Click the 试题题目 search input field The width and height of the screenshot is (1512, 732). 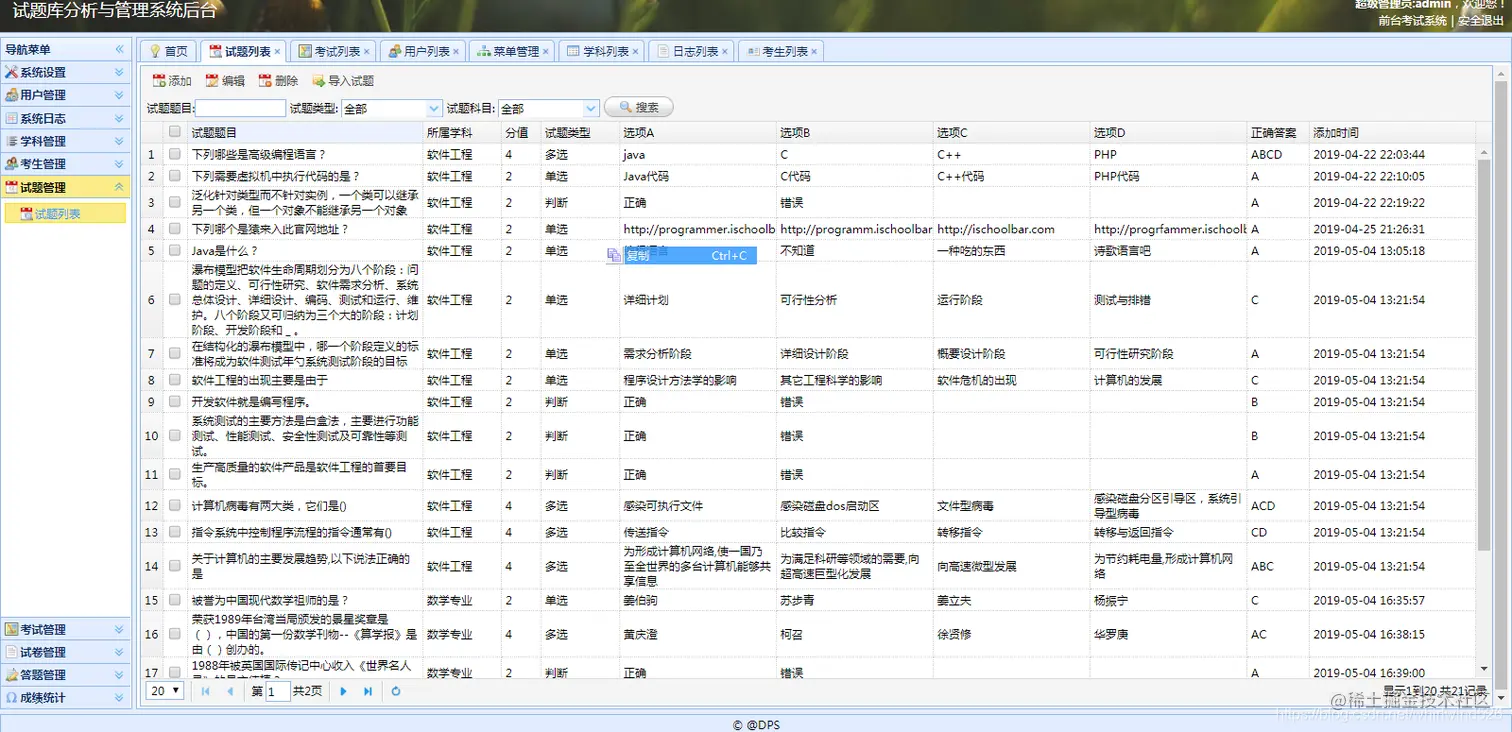click(x=240, y=108)
